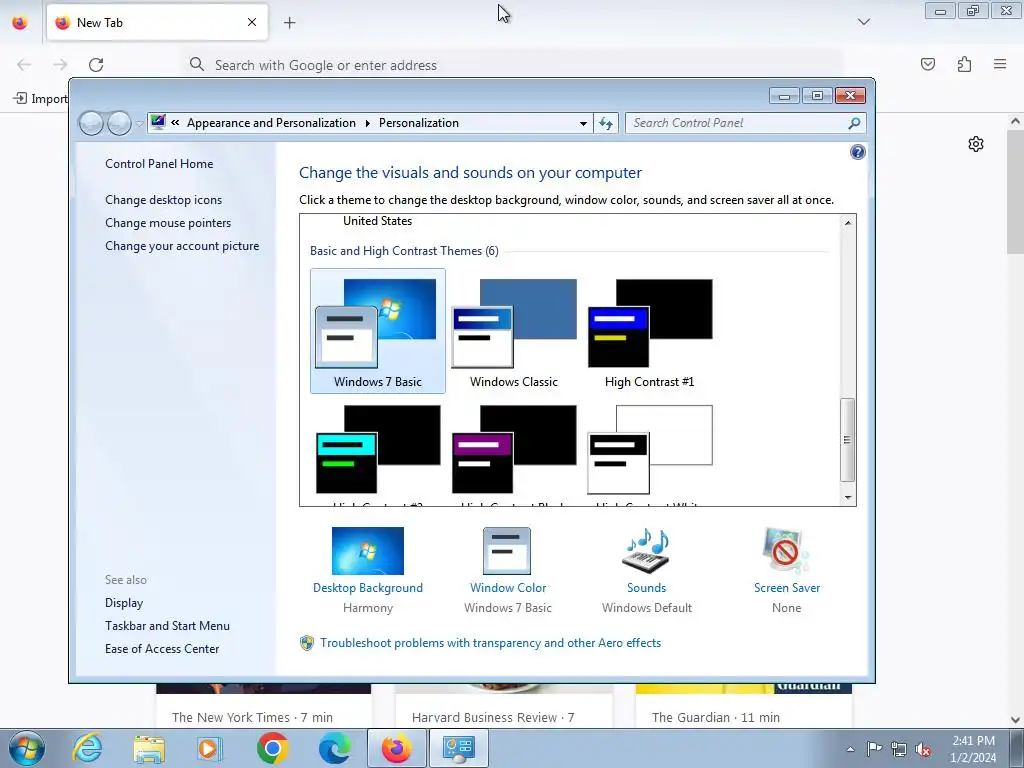Open Firefox extensions puzzle icon
Viewport: 1024px width, 768px height.
(964, 64)
